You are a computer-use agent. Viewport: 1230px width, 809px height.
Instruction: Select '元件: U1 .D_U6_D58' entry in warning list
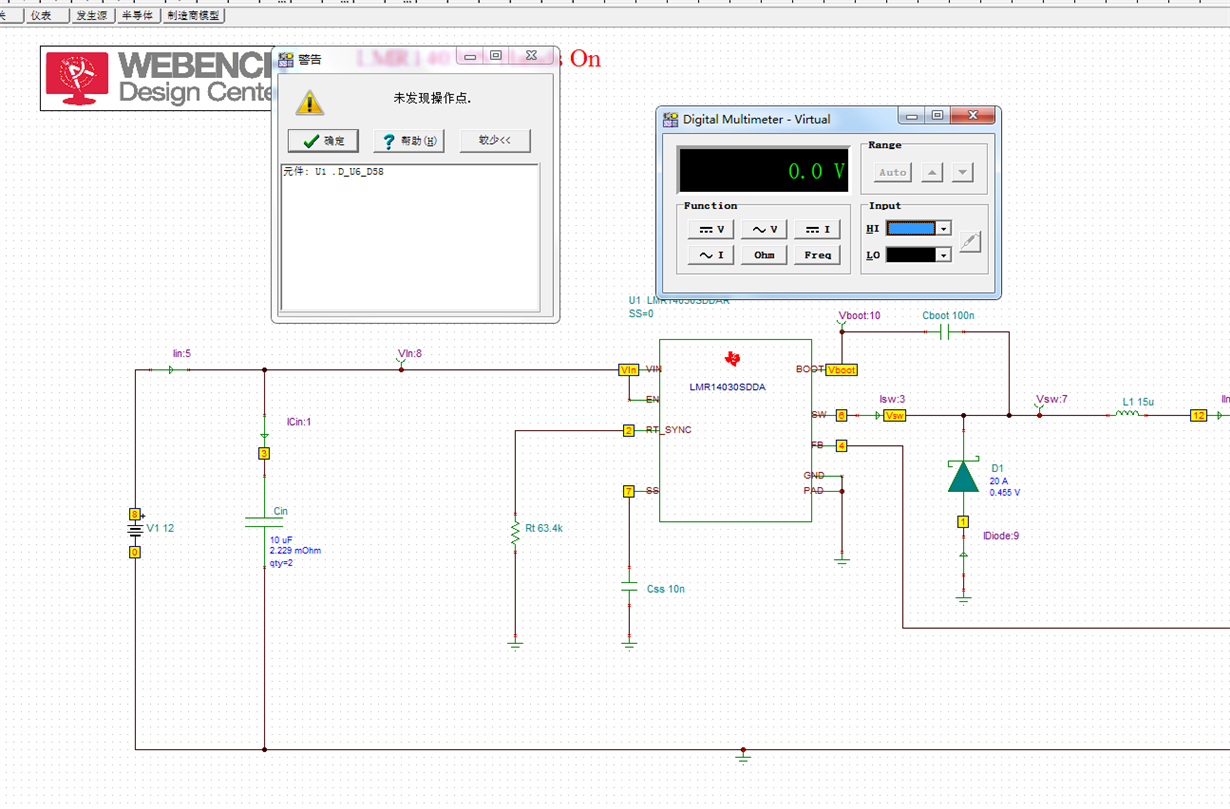click(334, 172)
